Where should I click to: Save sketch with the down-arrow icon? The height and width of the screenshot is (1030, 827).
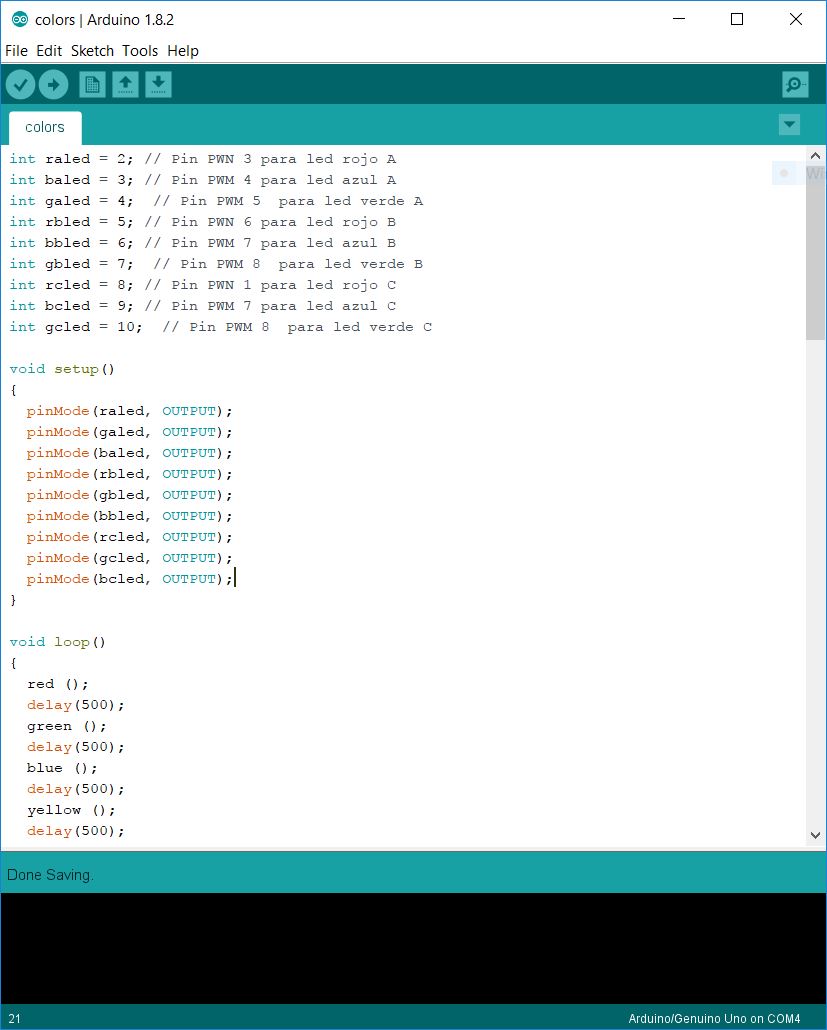tap(158, 85)
